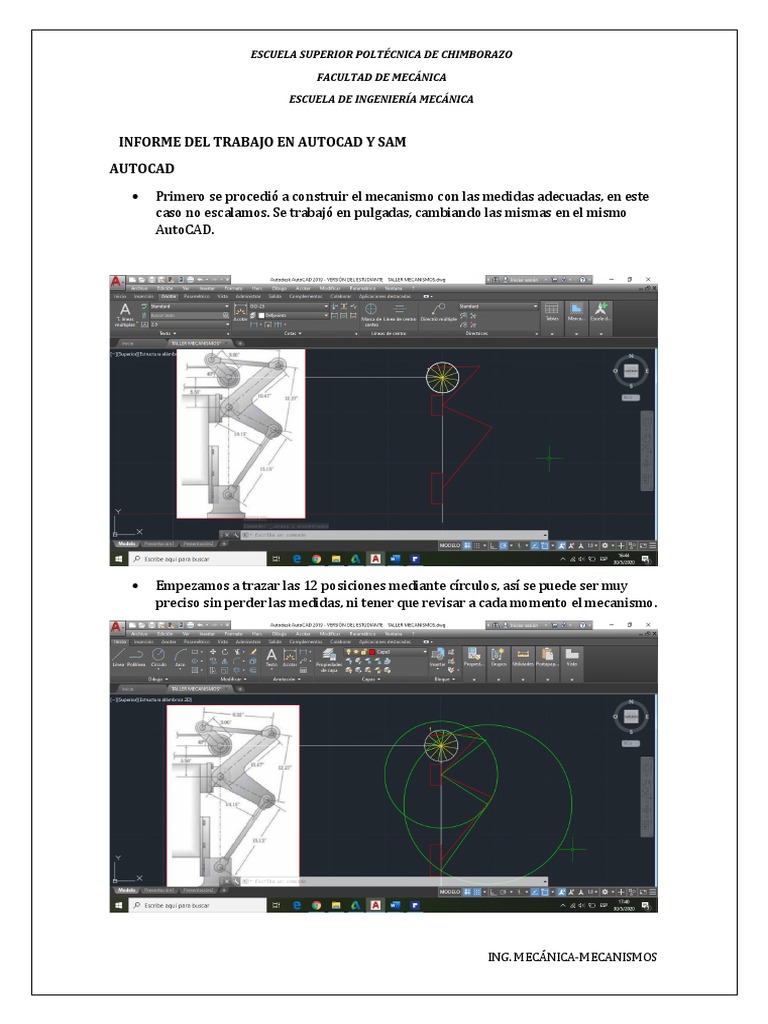Open the Paramétrico ribbon tab in upper screenshot

(197, 296)
